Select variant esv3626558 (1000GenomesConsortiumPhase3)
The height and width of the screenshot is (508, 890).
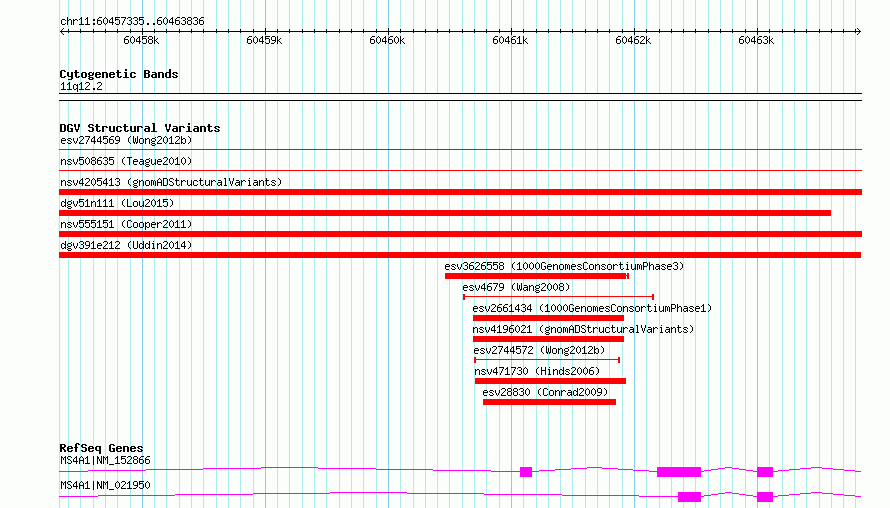click(x=564, y=266)
